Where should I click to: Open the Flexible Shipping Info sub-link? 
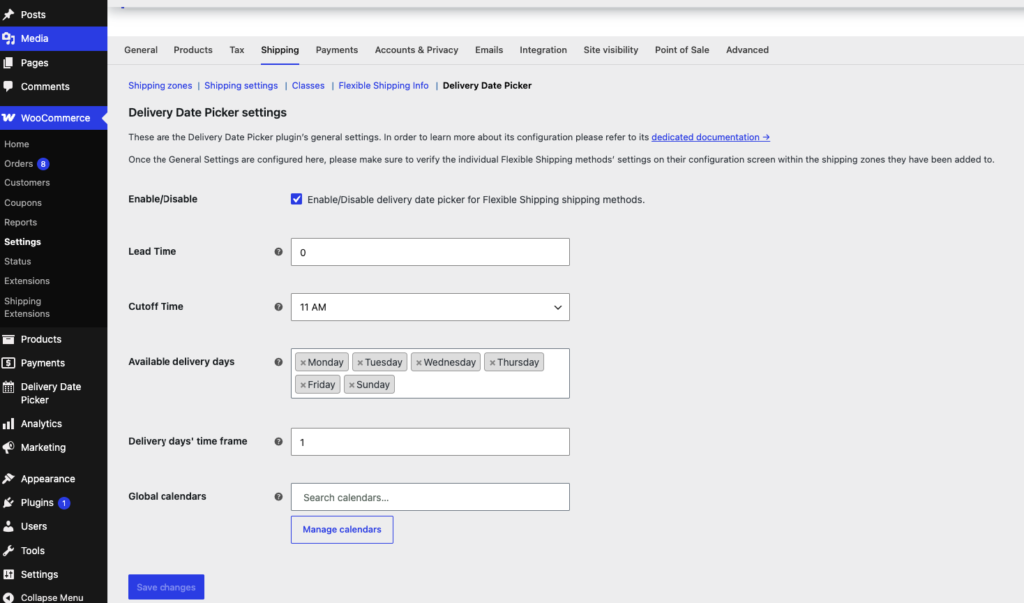(x=383, y=86)
